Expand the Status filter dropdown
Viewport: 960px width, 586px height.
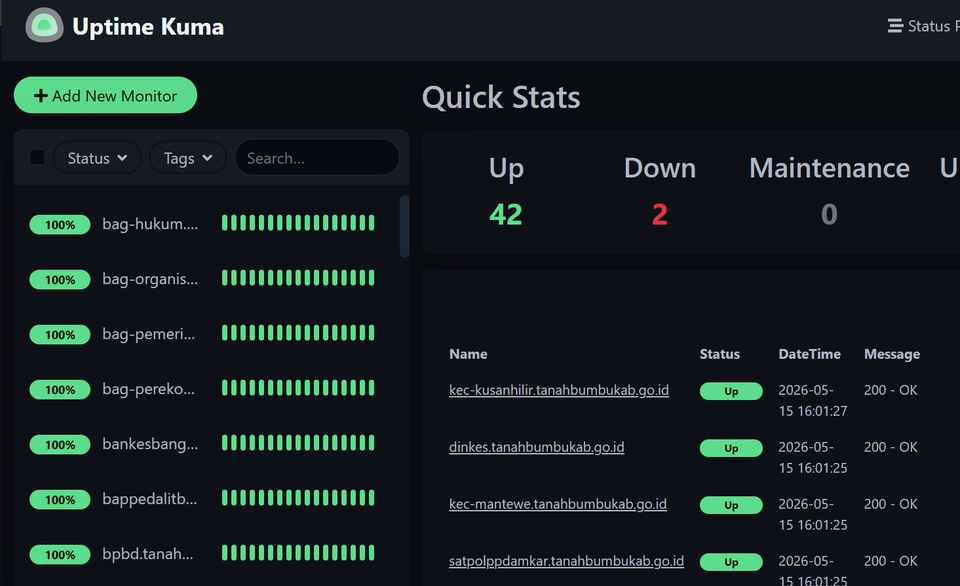click(x=97, y=158)
